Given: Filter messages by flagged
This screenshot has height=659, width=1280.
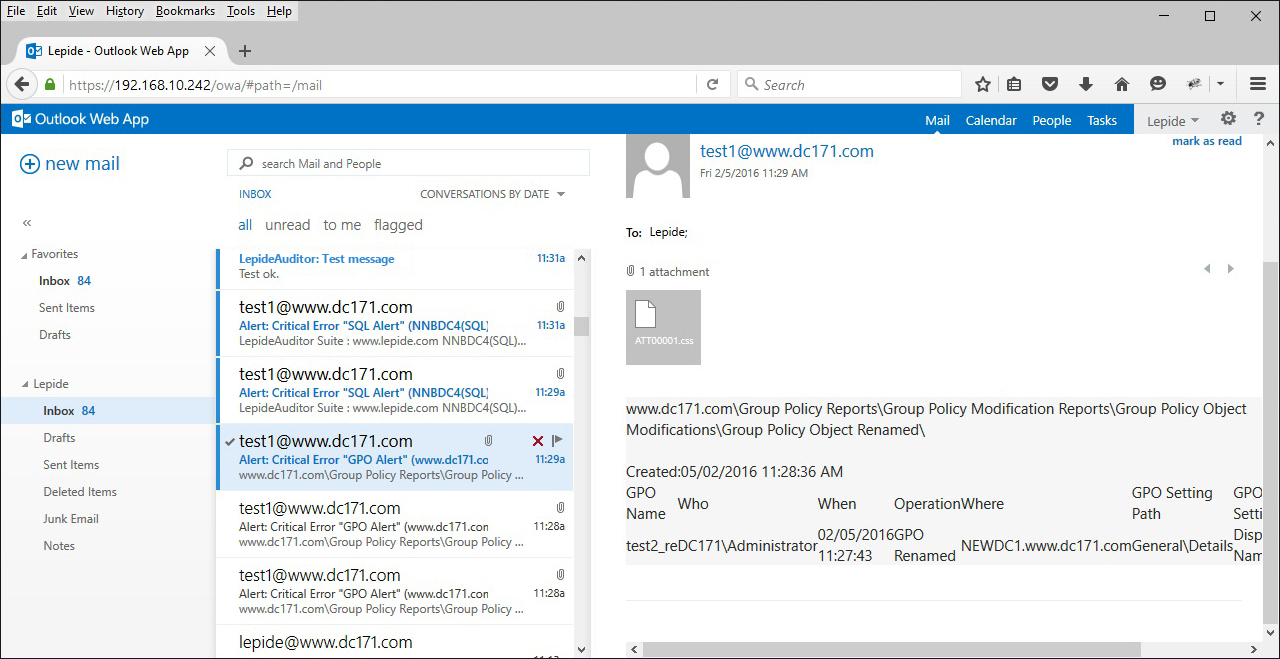Looking at the screenshot, I should (x=398, y=225).
